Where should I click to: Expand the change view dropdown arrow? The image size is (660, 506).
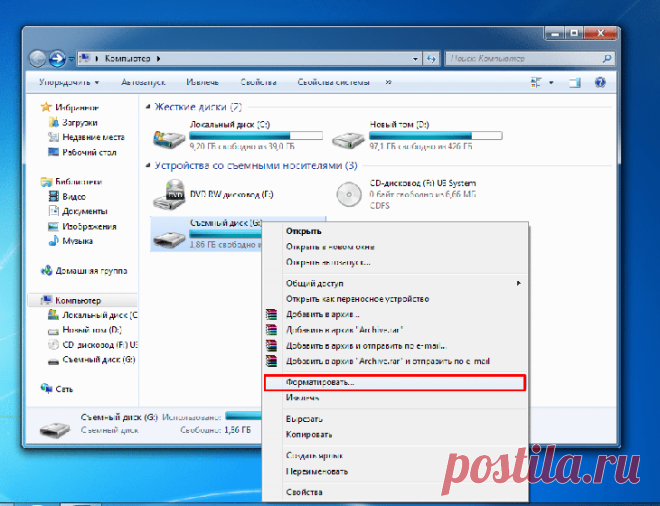coord(551,83)
